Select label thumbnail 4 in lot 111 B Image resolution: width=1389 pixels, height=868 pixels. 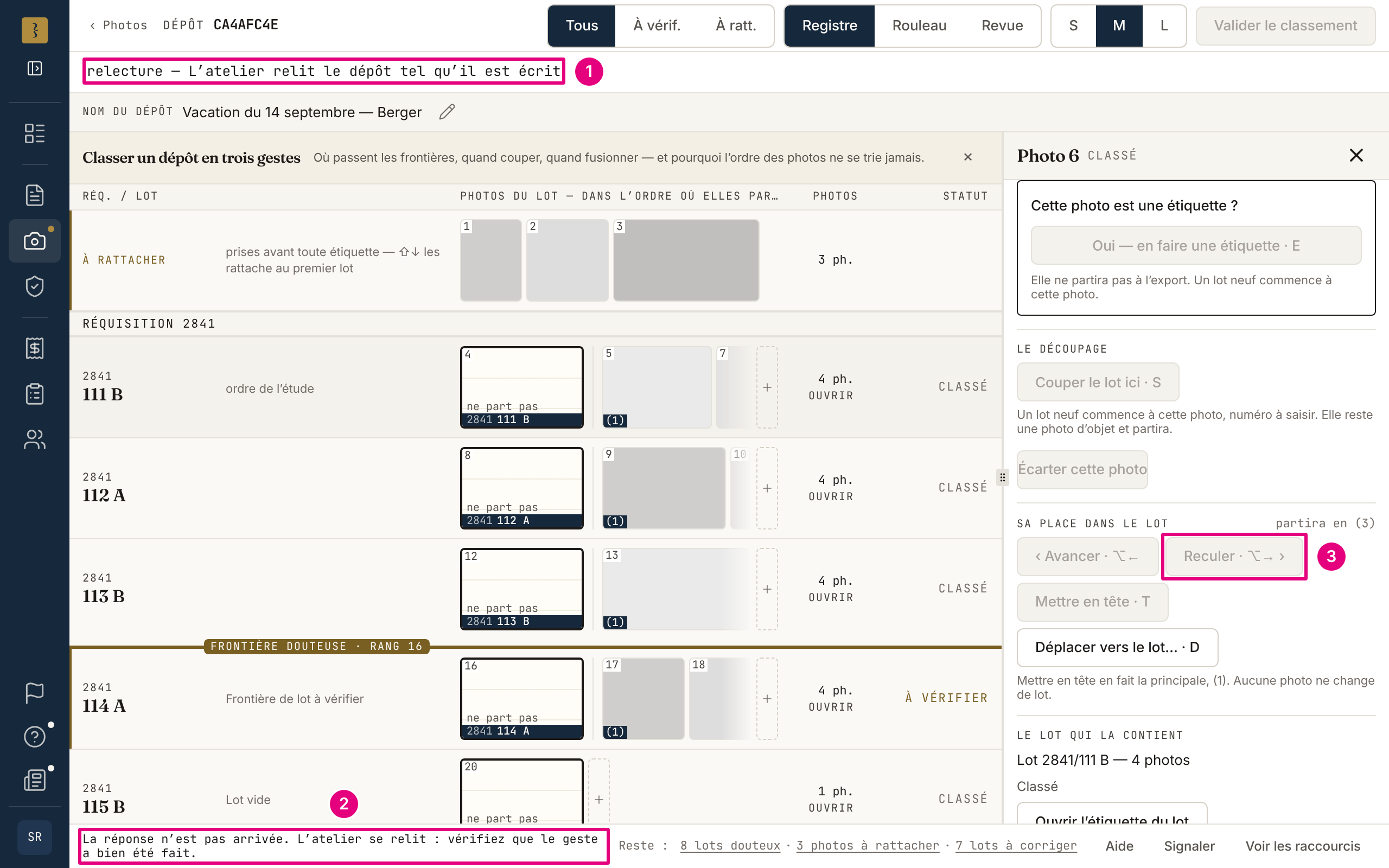[522, 387]
